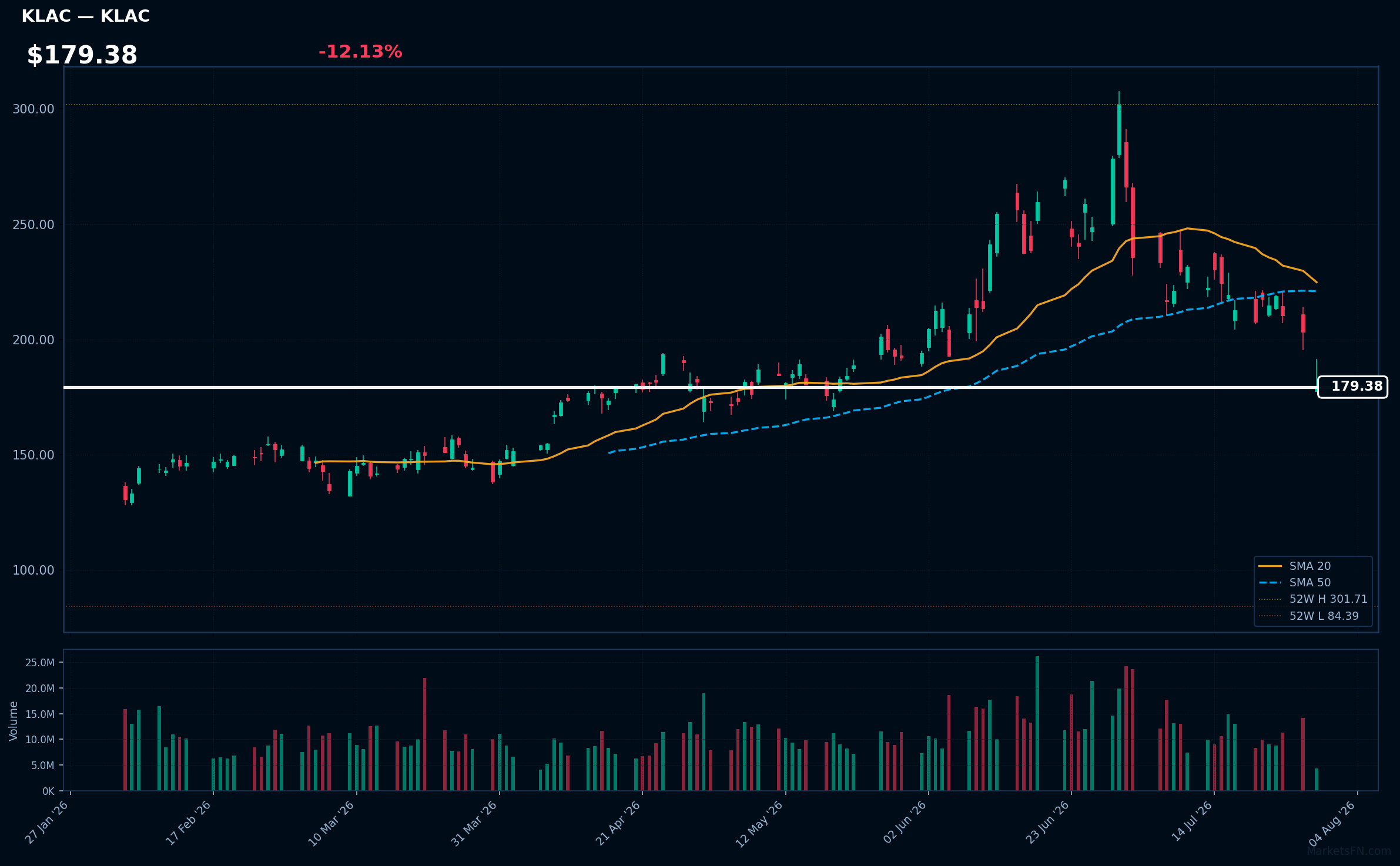The image size is (1400, 866).
Task: Click the 25.0M volume axis label
Action: pos(40,663)
